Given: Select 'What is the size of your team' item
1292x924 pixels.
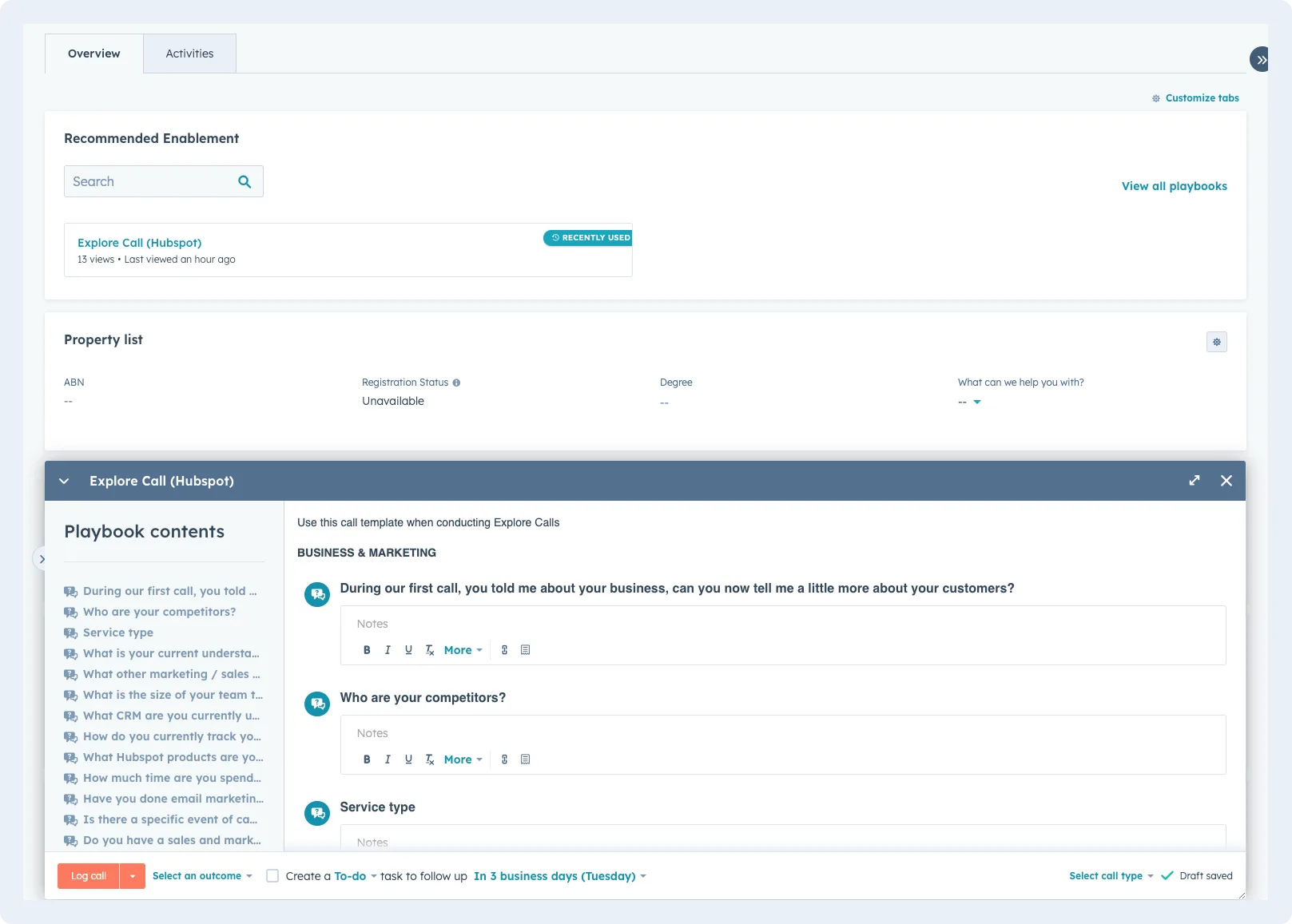Looking at the screenshot, I should coord(163,695).
